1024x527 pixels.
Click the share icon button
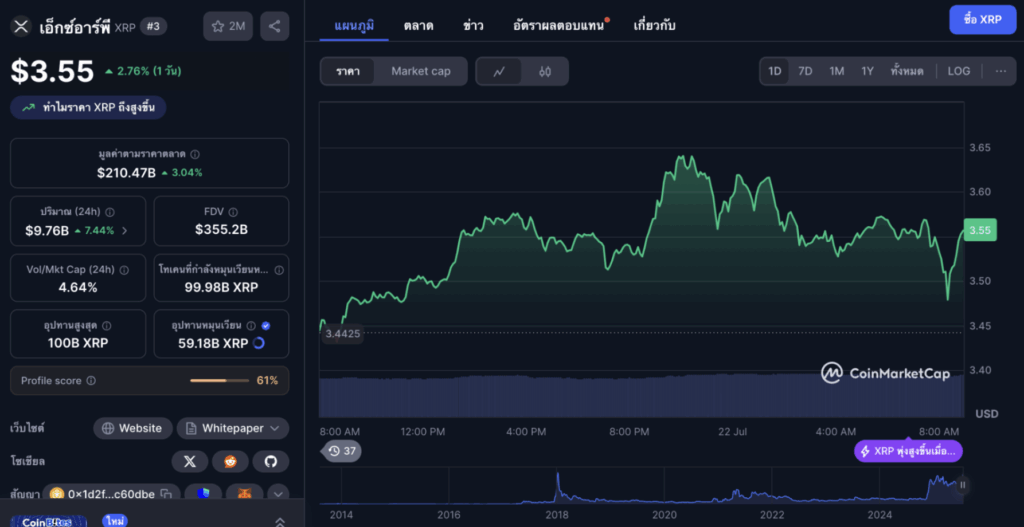(275, 26)
